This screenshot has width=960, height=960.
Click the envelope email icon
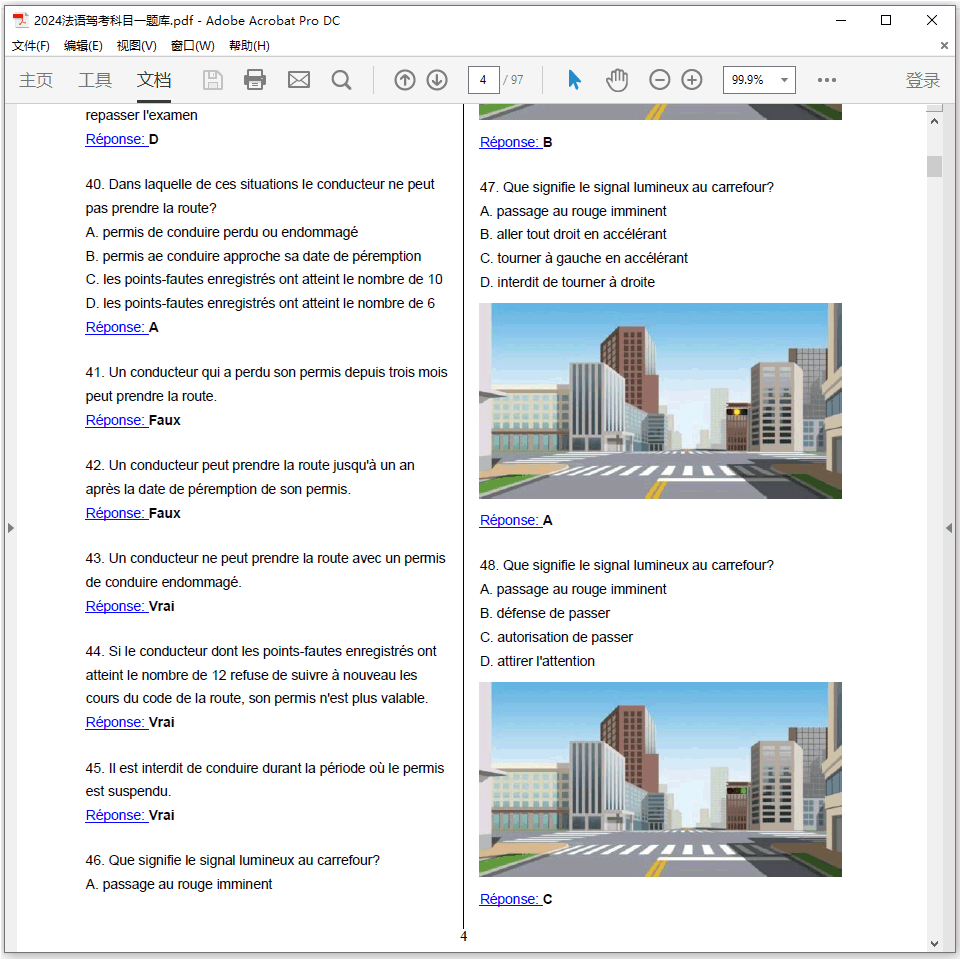298,80
